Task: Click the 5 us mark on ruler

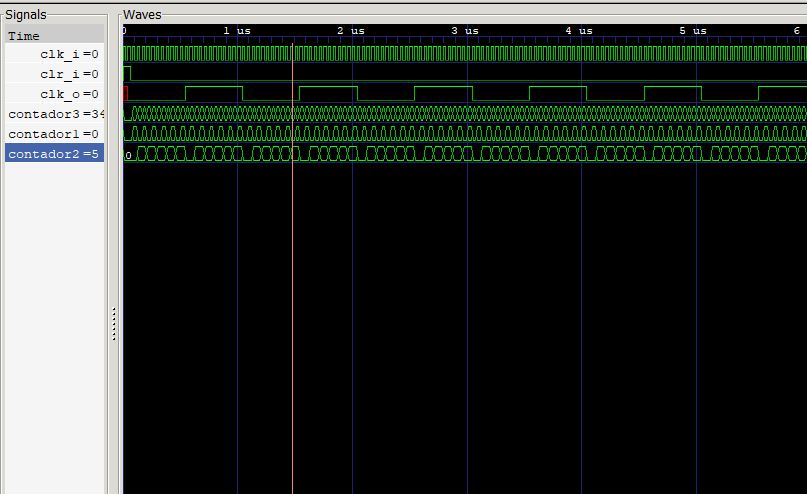Action: [696, 31]
